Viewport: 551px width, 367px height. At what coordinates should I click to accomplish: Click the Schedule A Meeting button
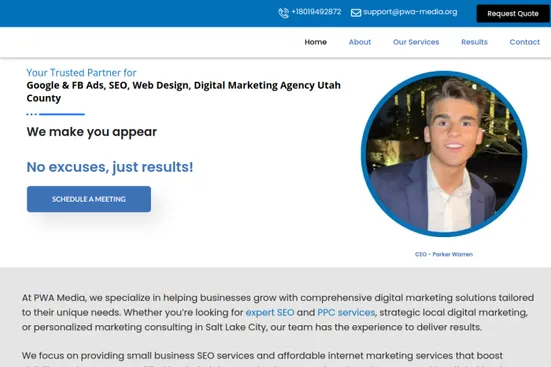tap(89, 199)
